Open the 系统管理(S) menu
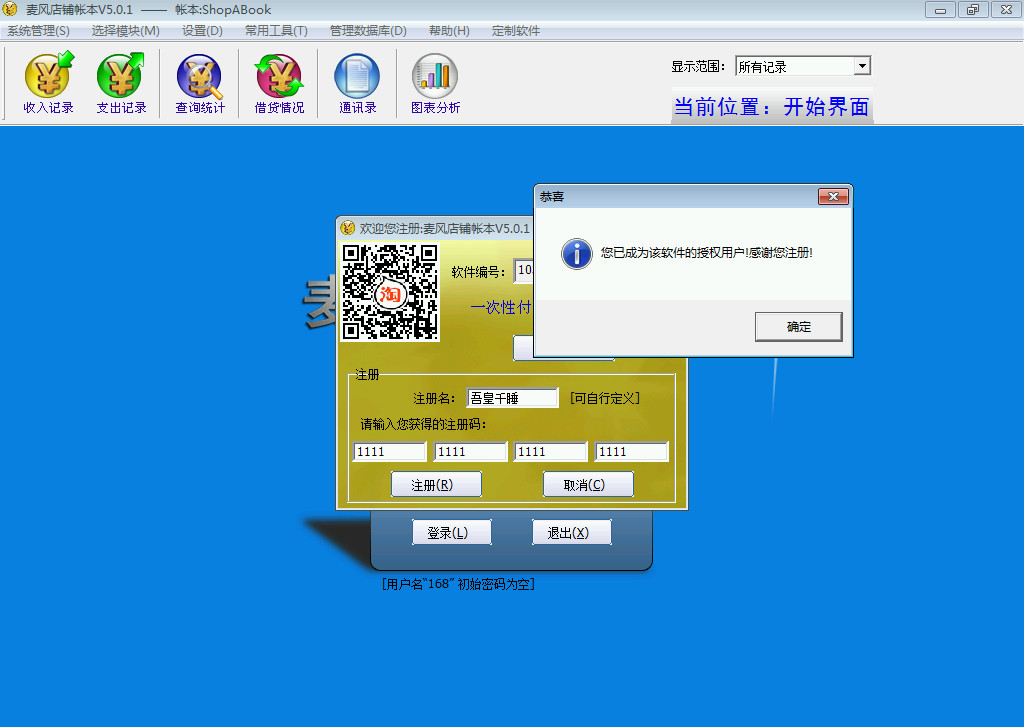The width and height of the screenshot is (1024, 727). point(38,31)
